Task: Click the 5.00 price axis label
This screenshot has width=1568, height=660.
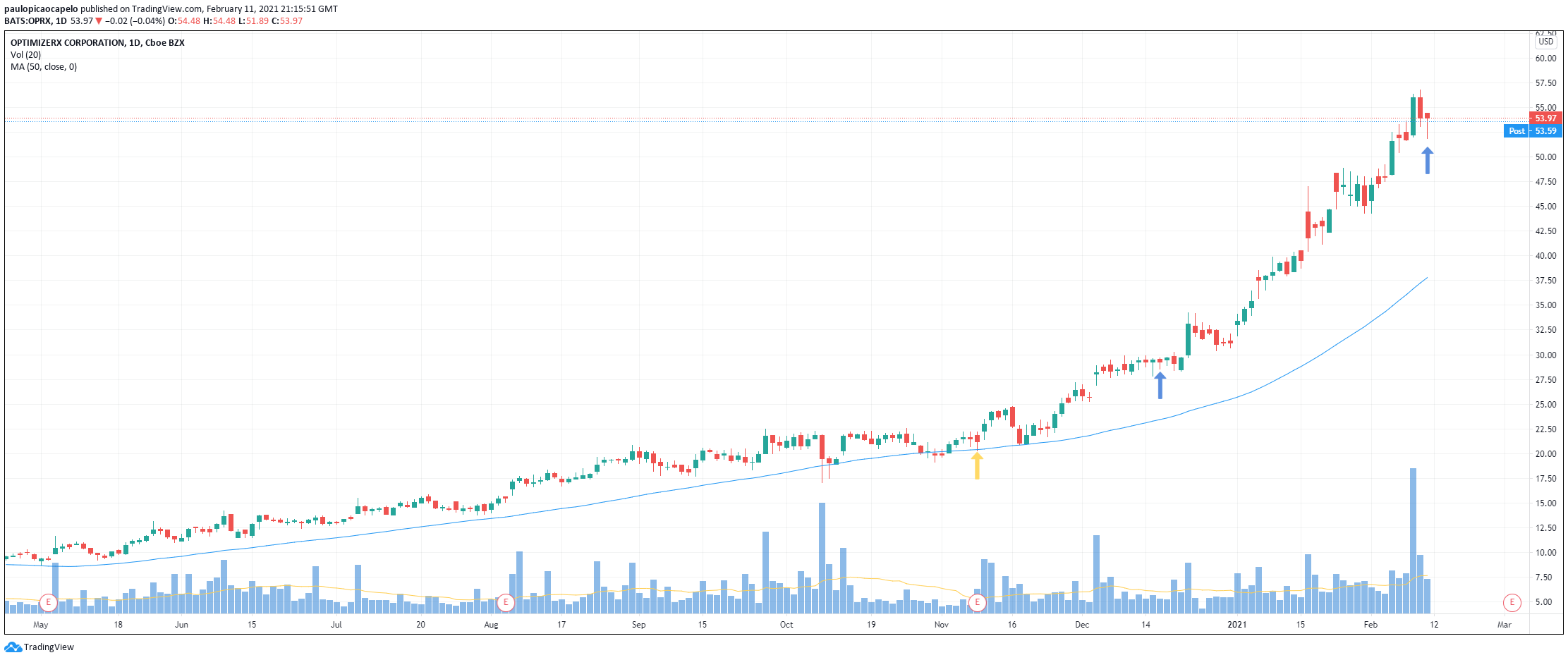Action: 1544,602
